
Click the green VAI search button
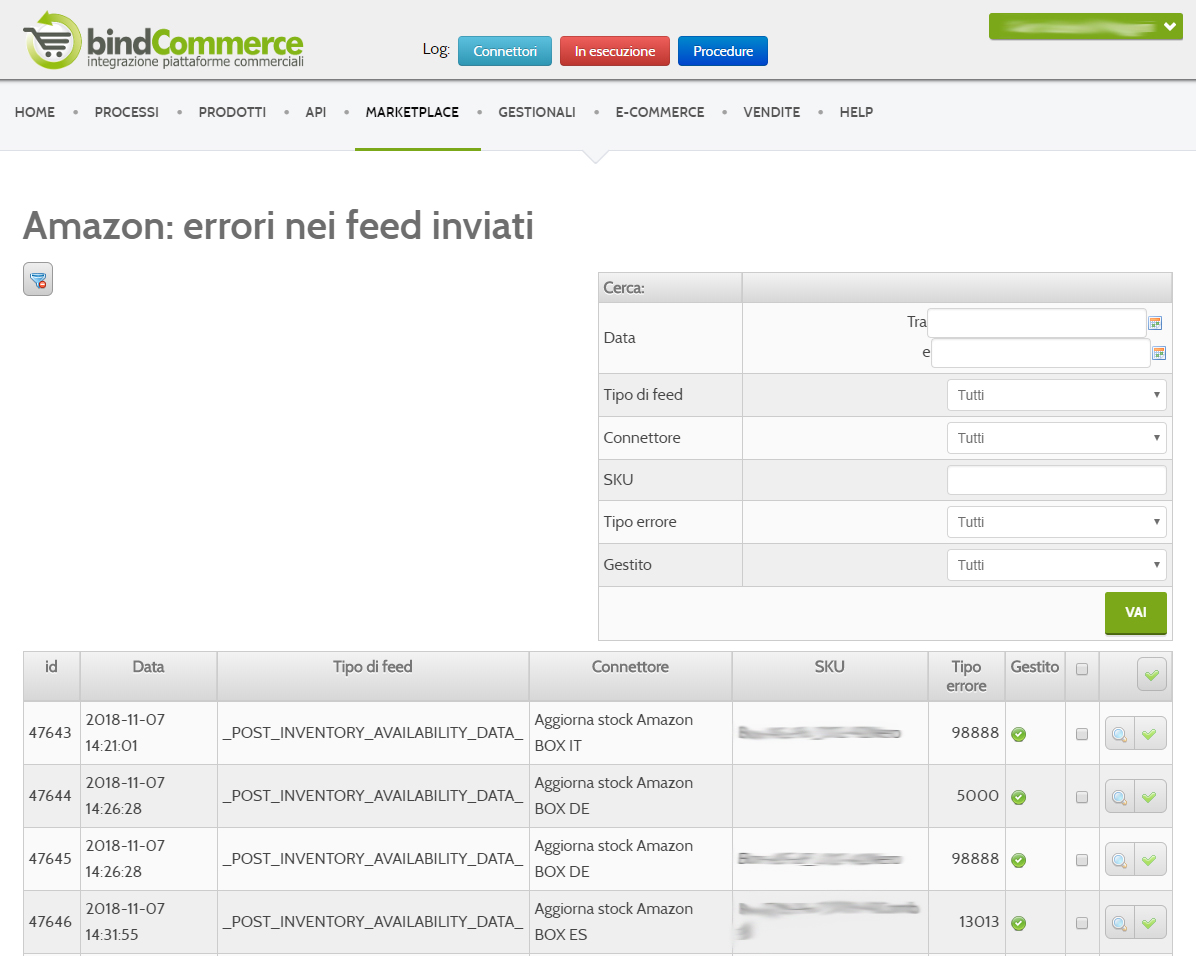pos(1136,613)
